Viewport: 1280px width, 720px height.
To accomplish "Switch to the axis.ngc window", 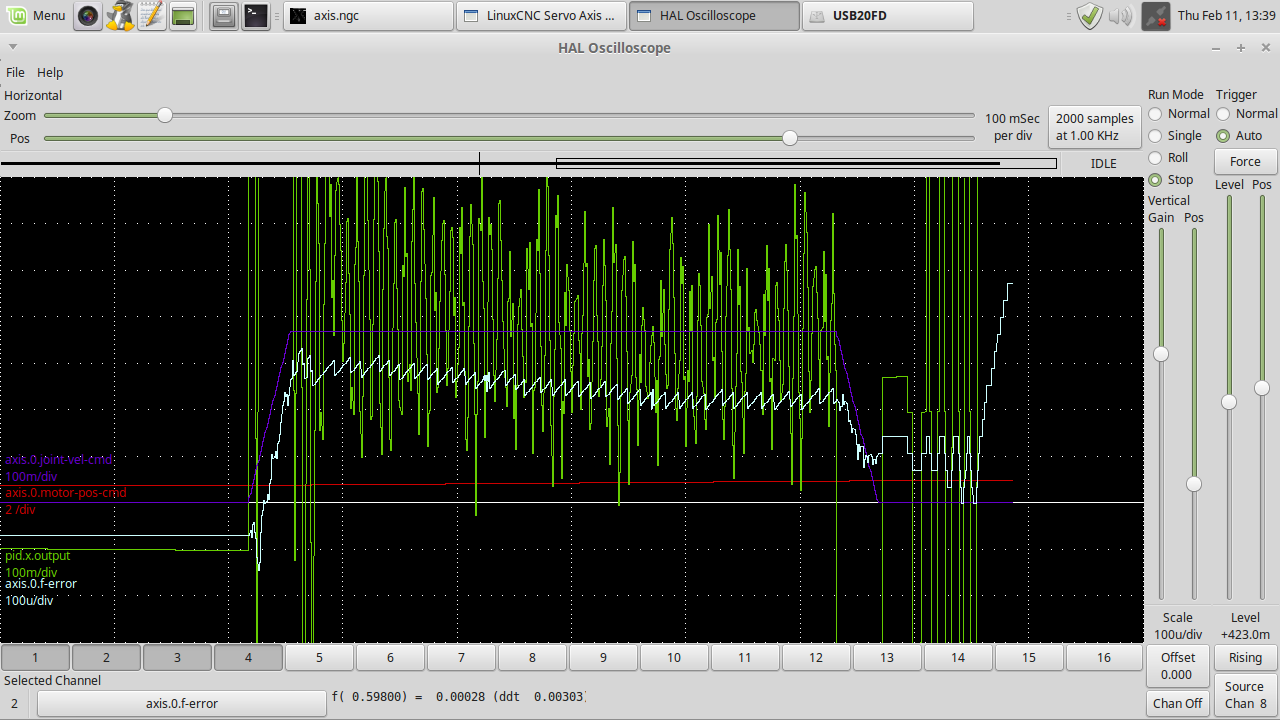I will tap(368, 16).
